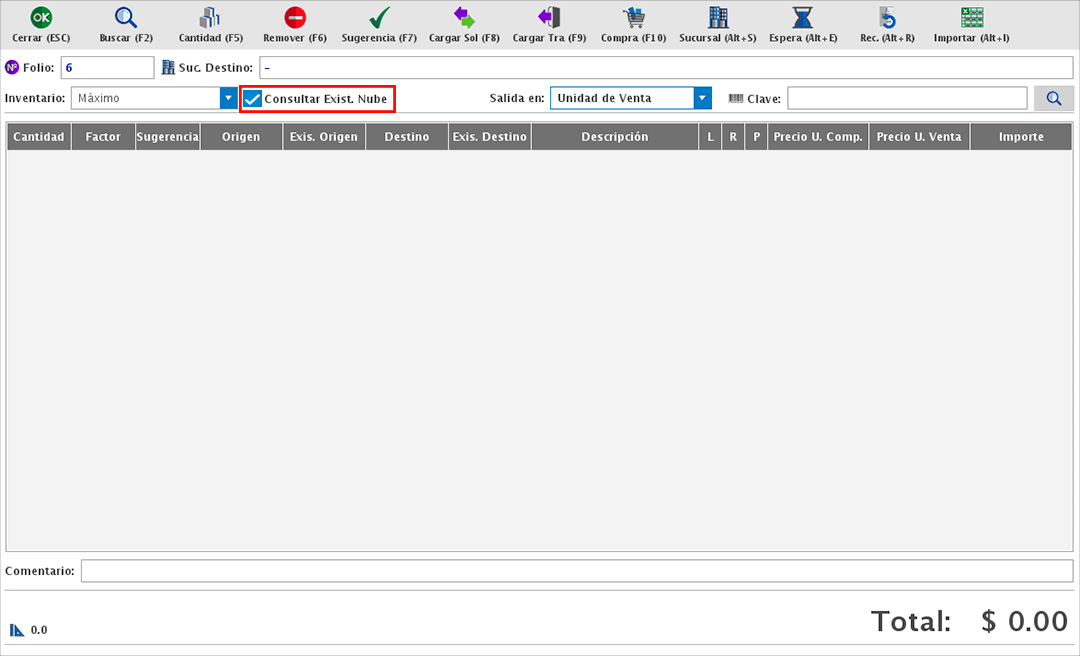This screenshot has height=656, width=1080.
Task: Open Importar (Alt+I) spreadsheet icon
Action: point(971,18)
